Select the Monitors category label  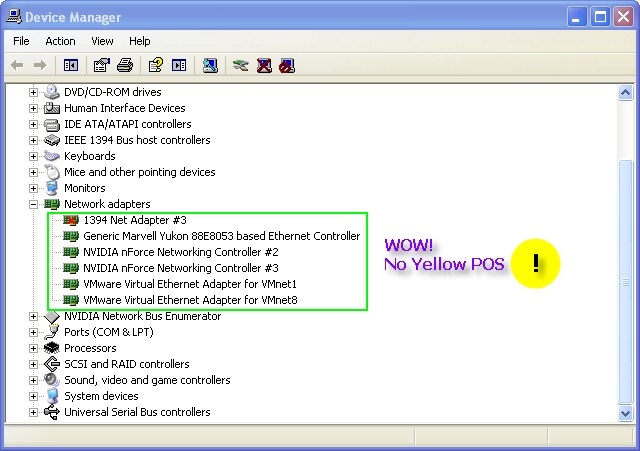(x=85, y=188)
